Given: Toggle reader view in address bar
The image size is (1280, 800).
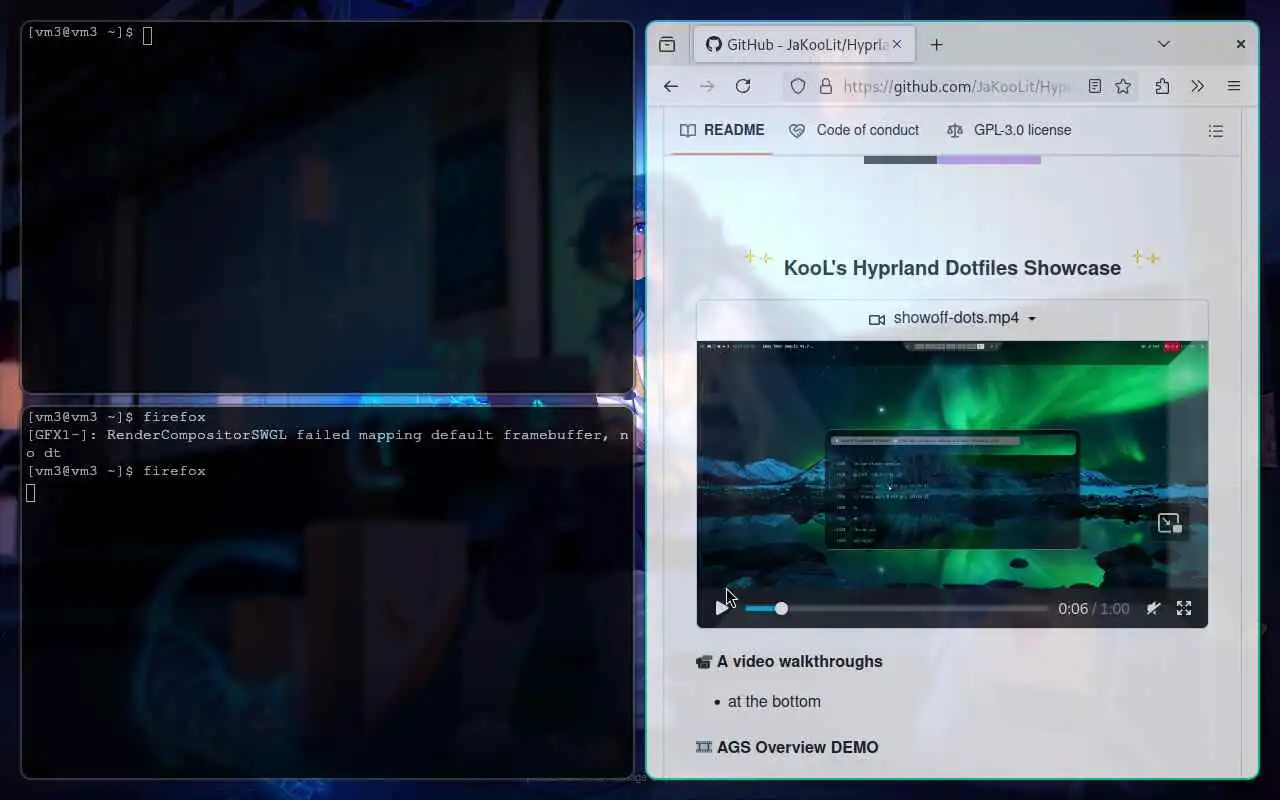Looking at the screenshot, I should coord(1095,86).
